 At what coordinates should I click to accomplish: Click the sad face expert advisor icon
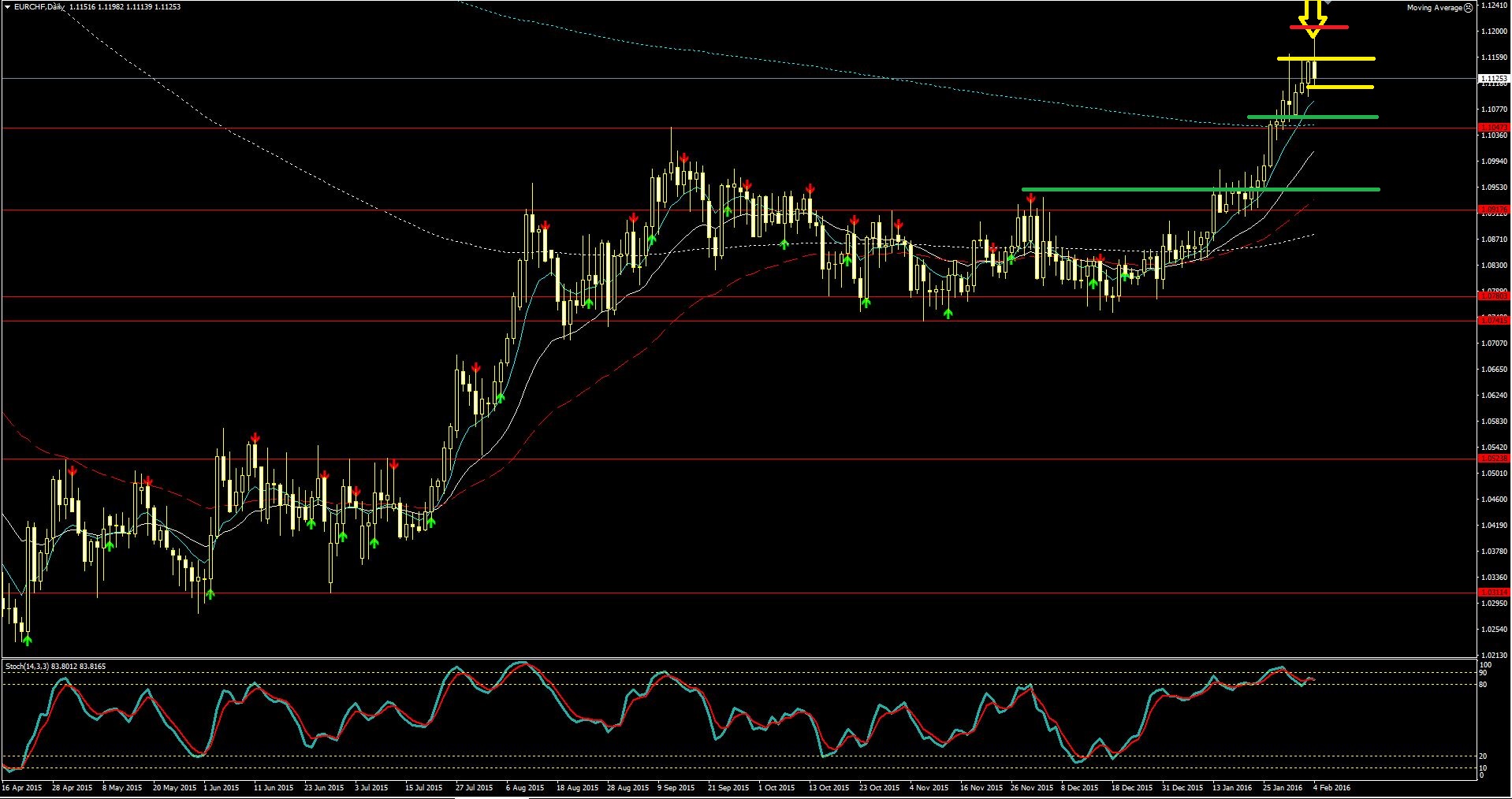tap(1469, 8)
